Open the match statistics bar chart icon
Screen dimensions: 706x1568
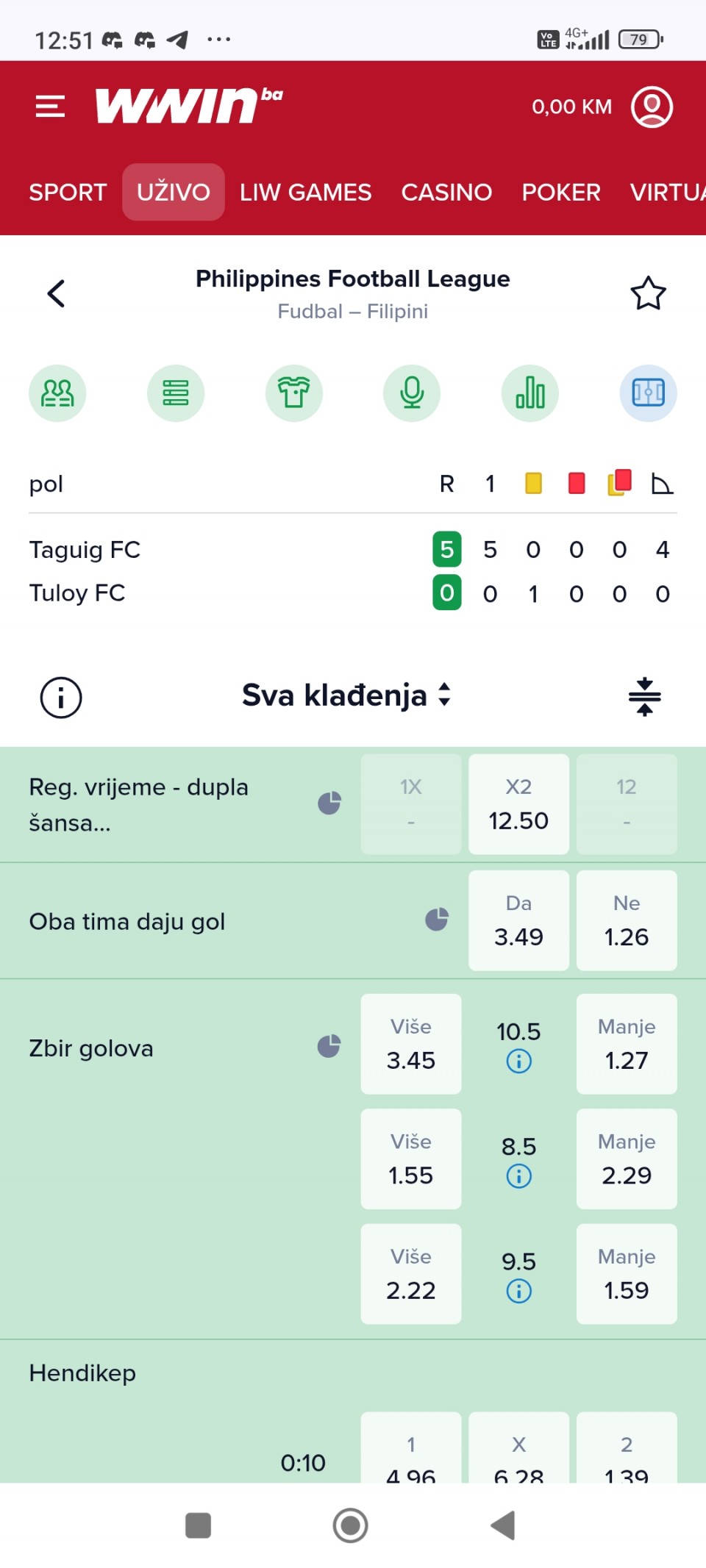(530, 393)
